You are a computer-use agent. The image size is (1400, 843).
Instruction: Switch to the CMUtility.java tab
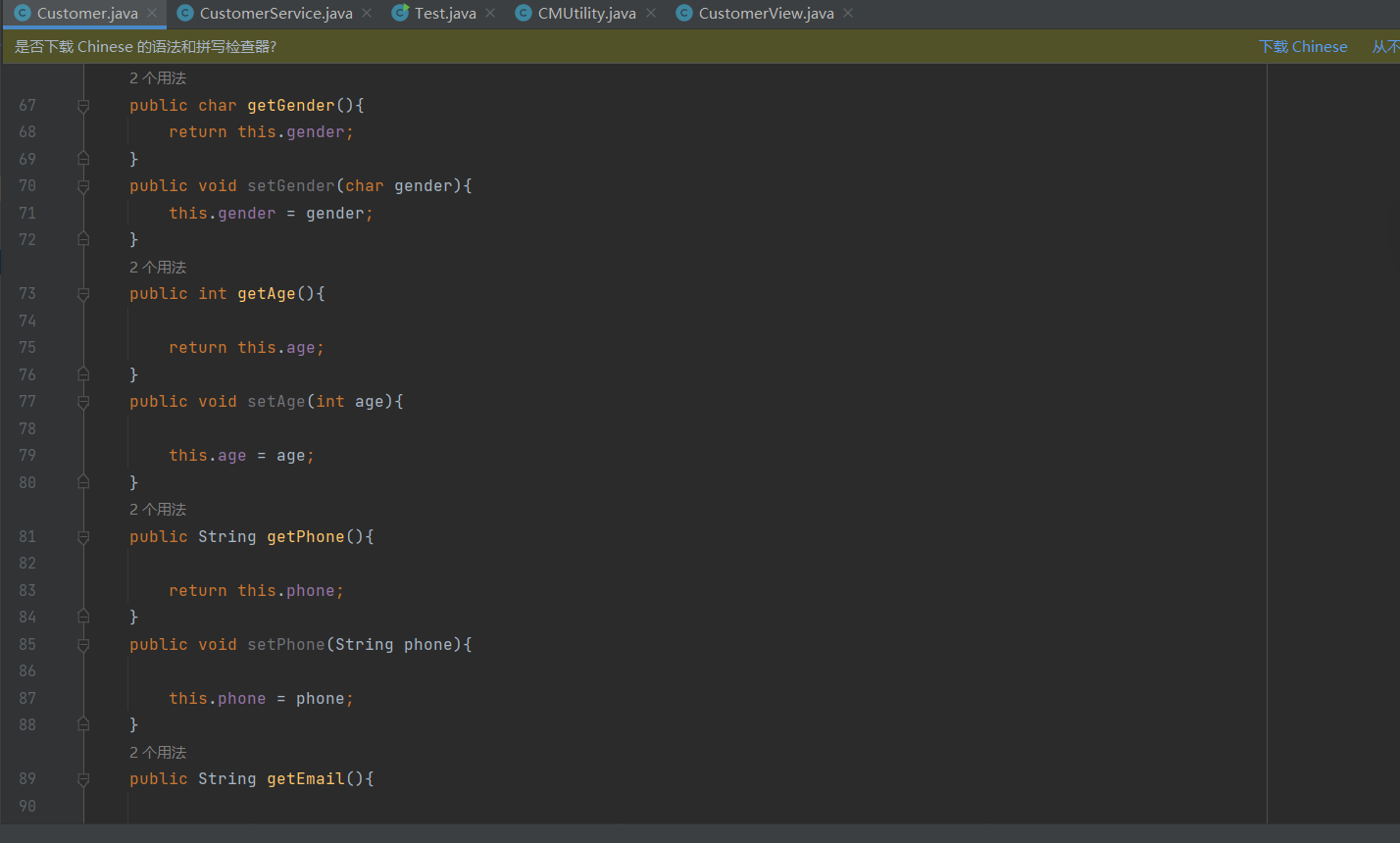coord(586,14)
